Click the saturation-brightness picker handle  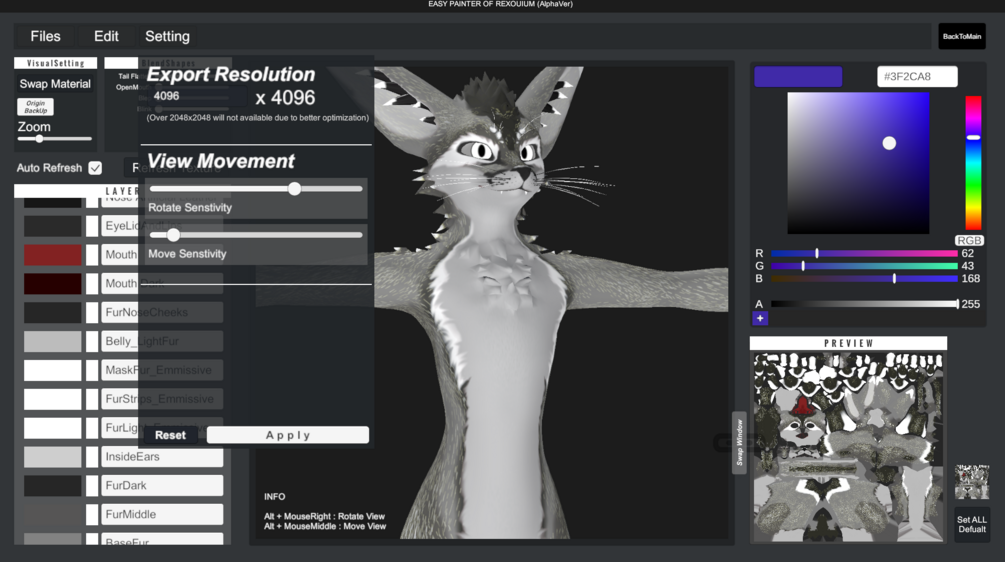(x=889, y=144)
